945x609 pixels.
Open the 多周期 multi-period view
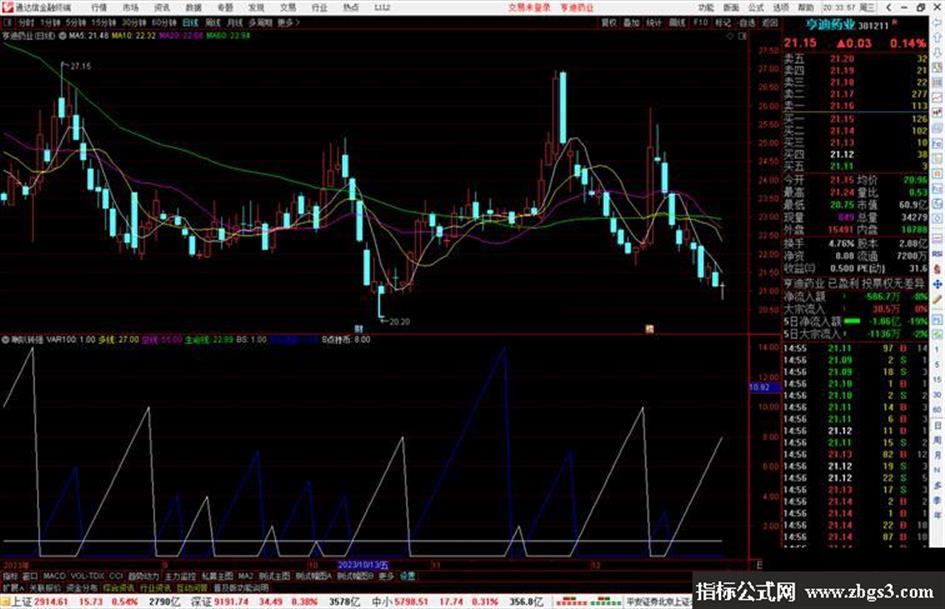tap(260, 22)
